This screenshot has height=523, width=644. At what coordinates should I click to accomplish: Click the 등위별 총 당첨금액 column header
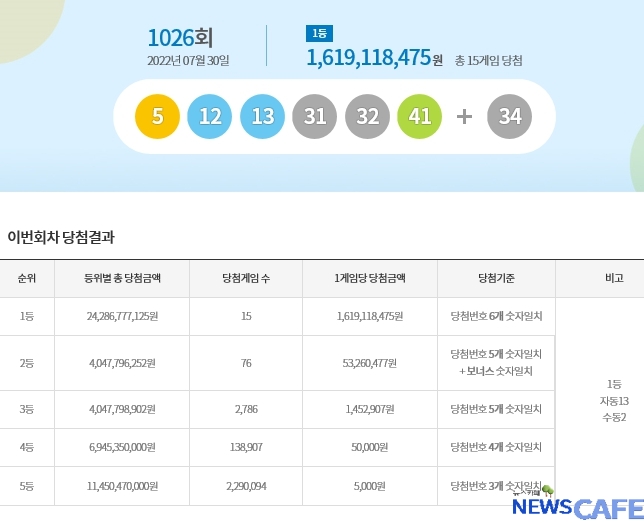pos(122,278)
